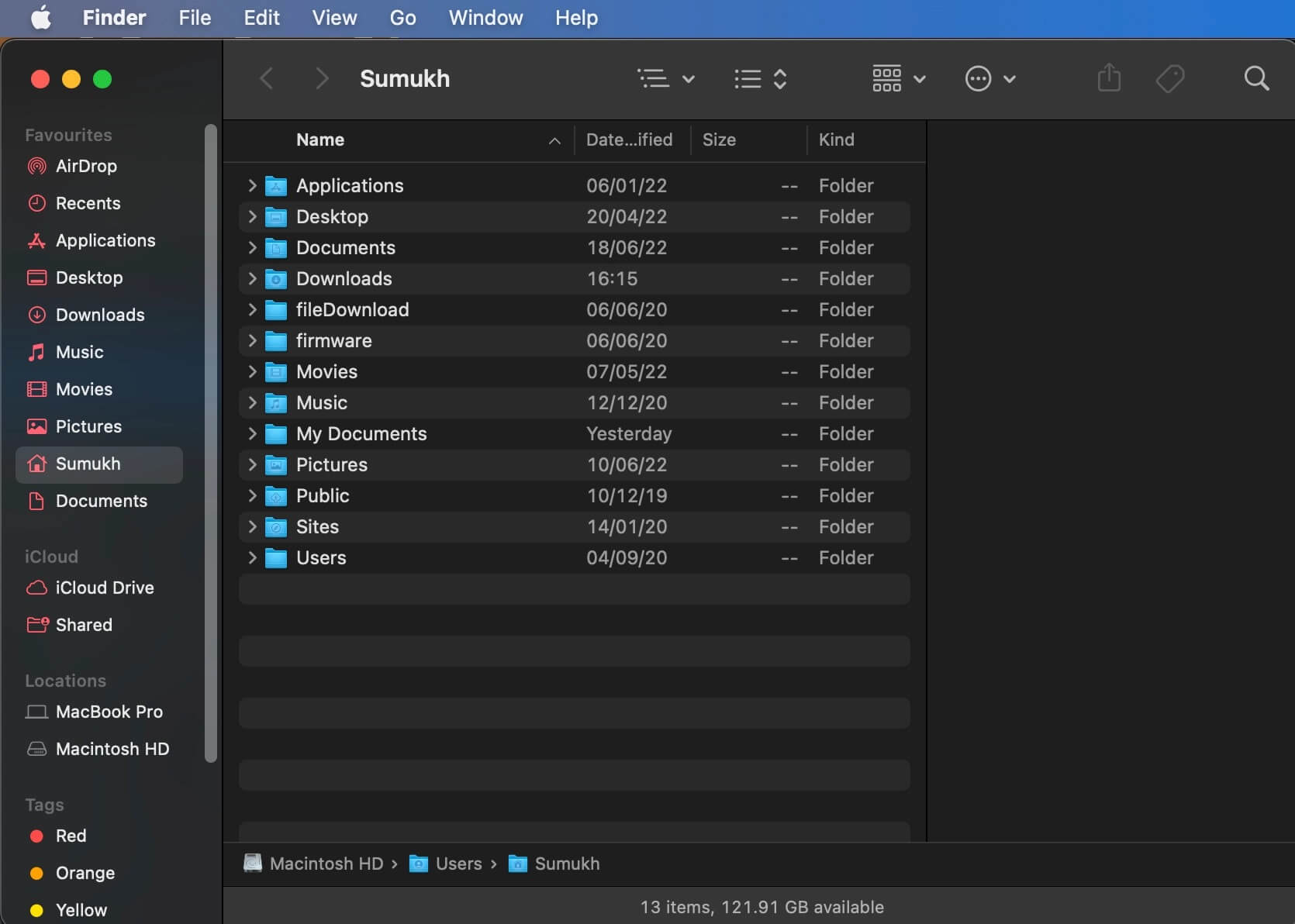Open Recents in the sidebar
Screen dimensions: 1295x924
[88, 203]
